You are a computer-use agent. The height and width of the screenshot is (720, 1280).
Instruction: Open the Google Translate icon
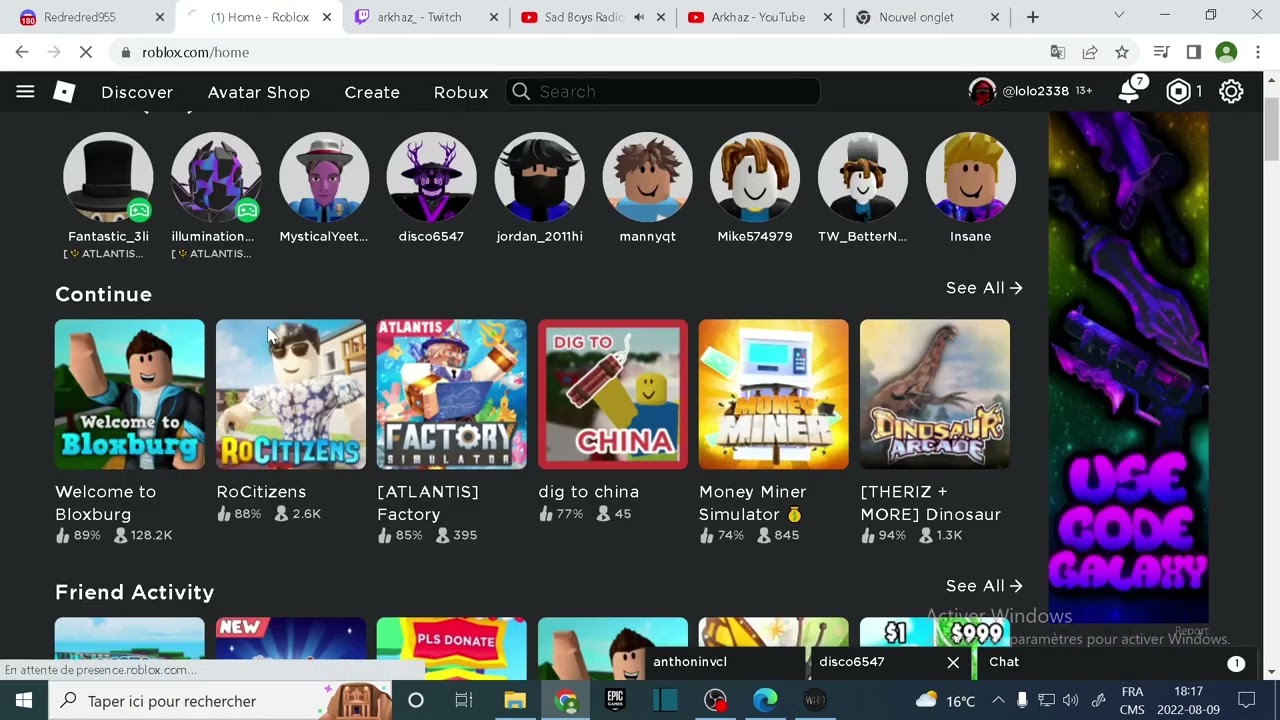[x=1058, y=52]
